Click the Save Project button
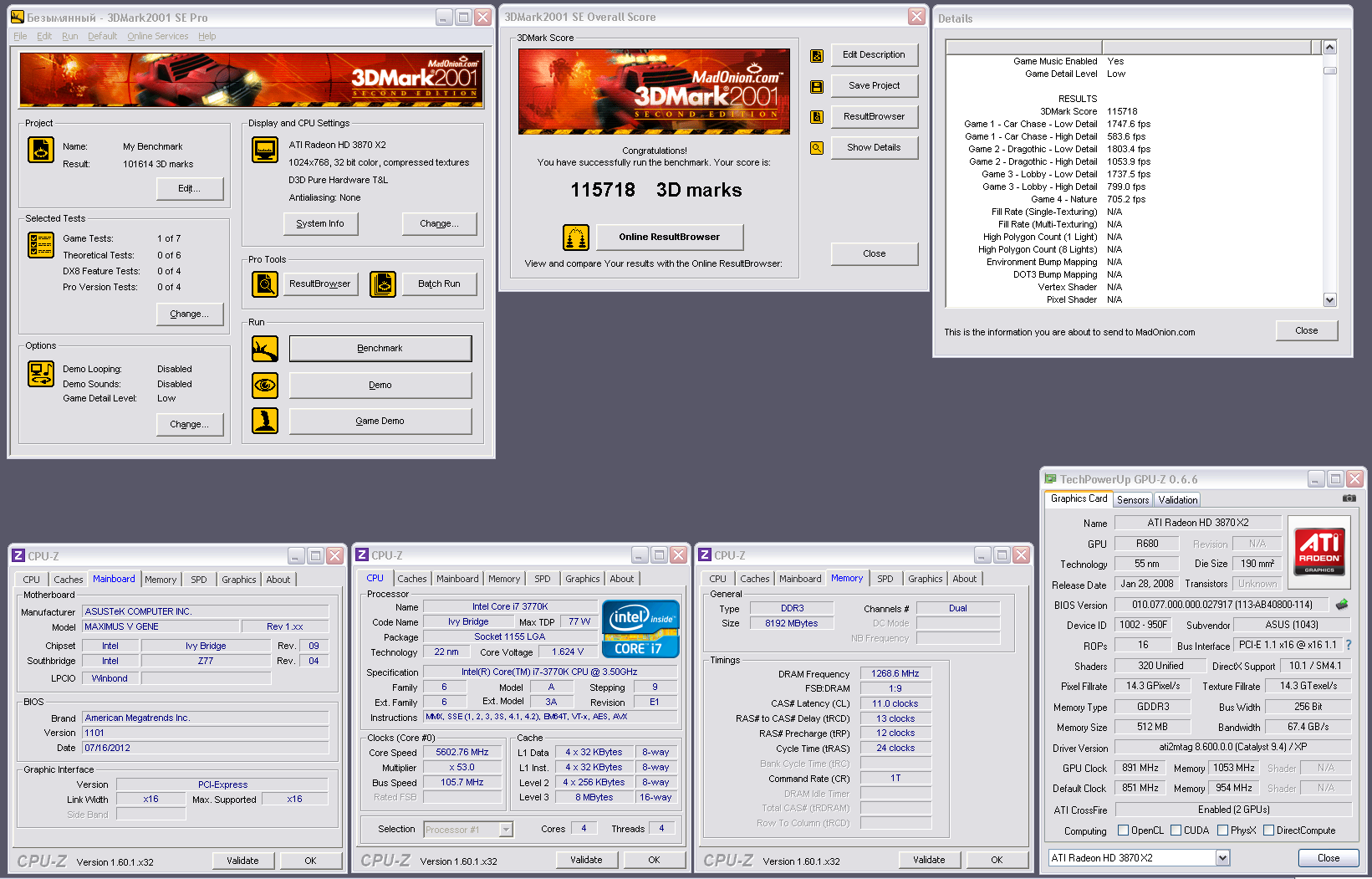1372x879 pixels. point(875,86)
